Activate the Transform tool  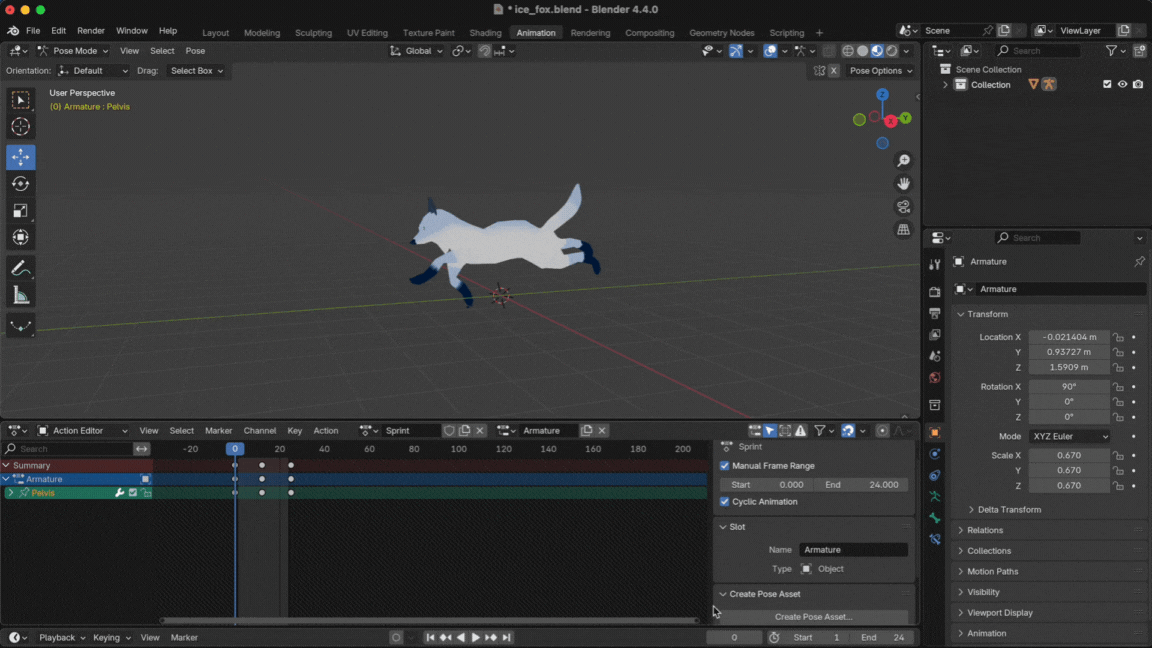pyautogui.click(x=21, y=238)
